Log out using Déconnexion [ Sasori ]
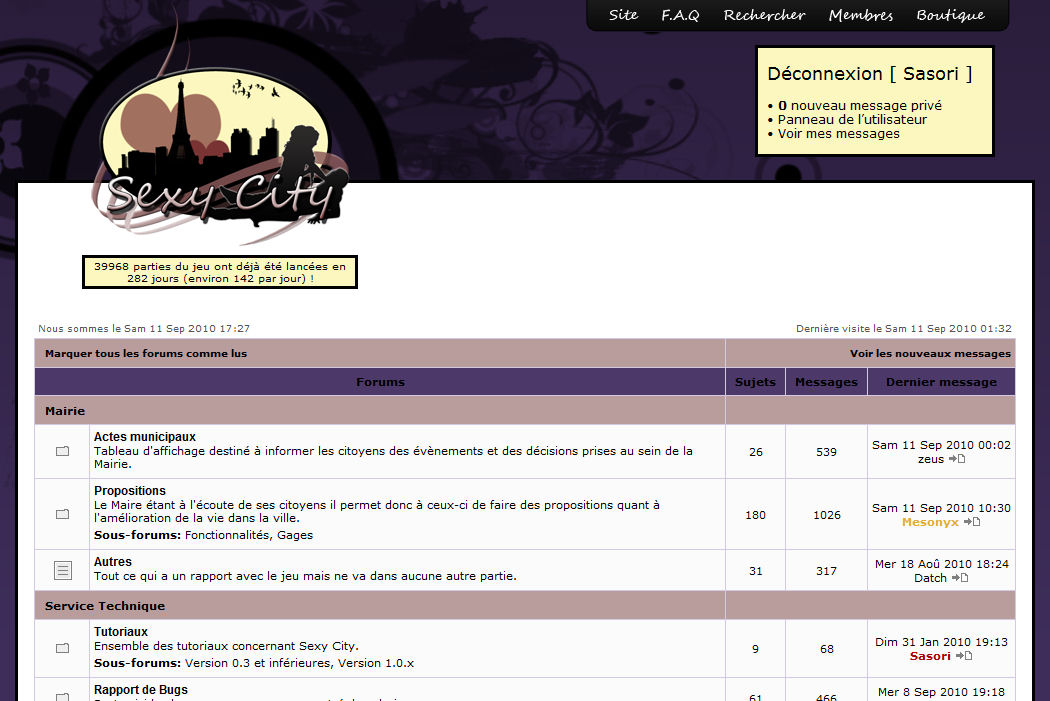The width and height of the screenshot is (1050, 701). [869, 74]
